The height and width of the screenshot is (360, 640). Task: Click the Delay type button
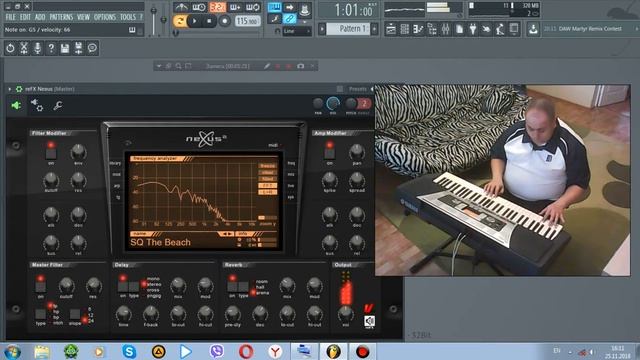pyautogui.click(x=134, y=287)
